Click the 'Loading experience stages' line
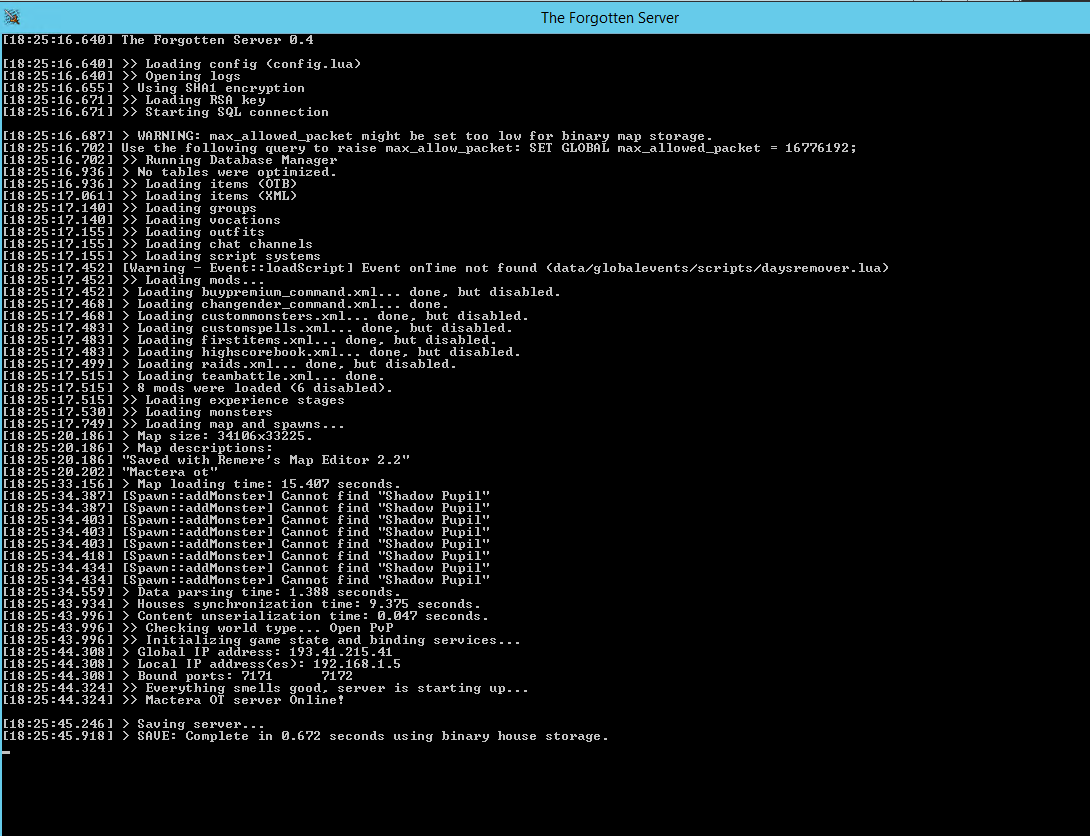The width and height of the screenshot is (1090, 836). point(174,400)
